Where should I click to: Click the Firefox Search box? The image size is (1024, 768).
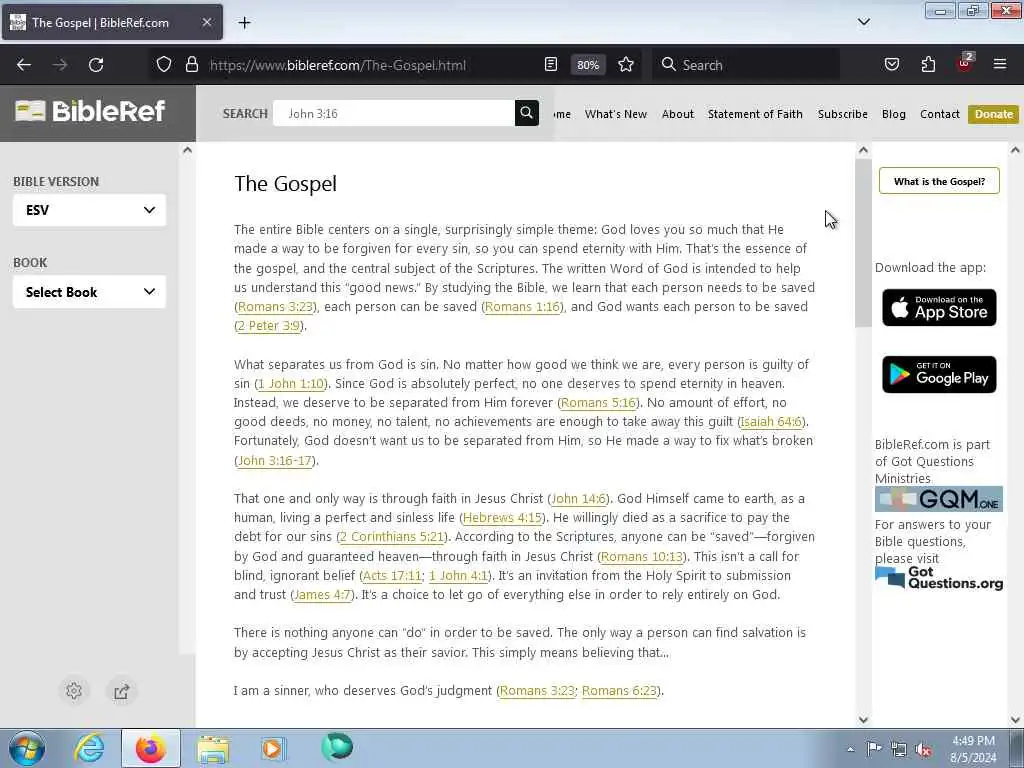(746, 65)
